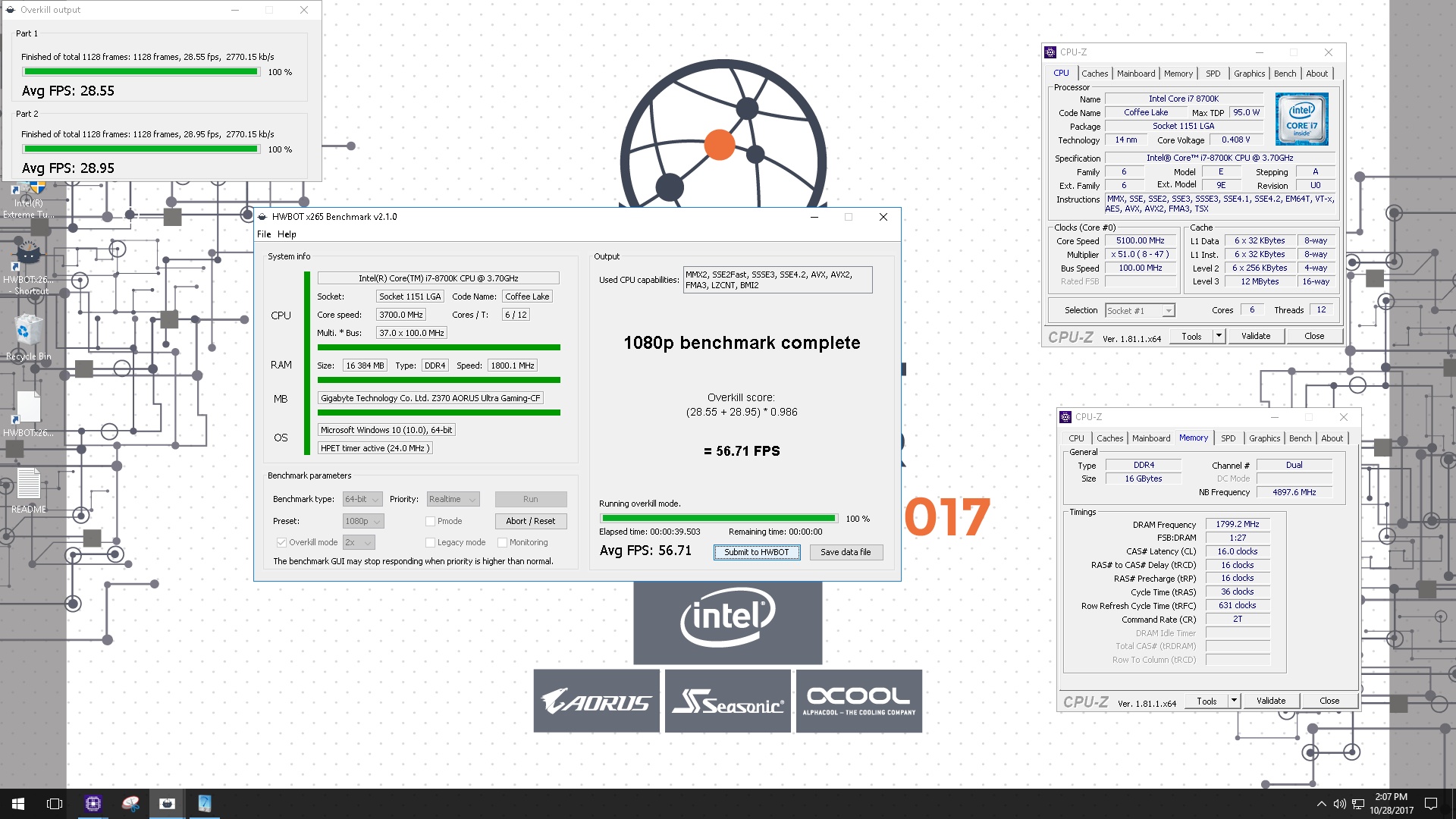Click the Overkill output window title icon

click(x=10, y=10)
